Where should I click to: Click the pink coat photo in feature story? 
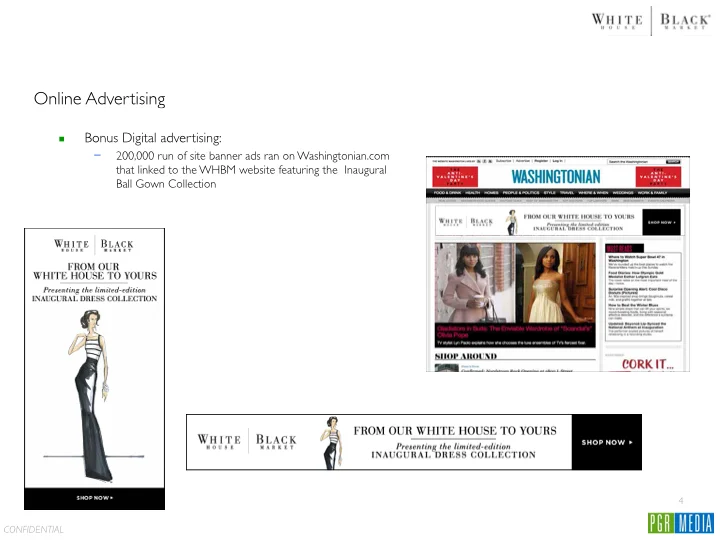[475, 282]
